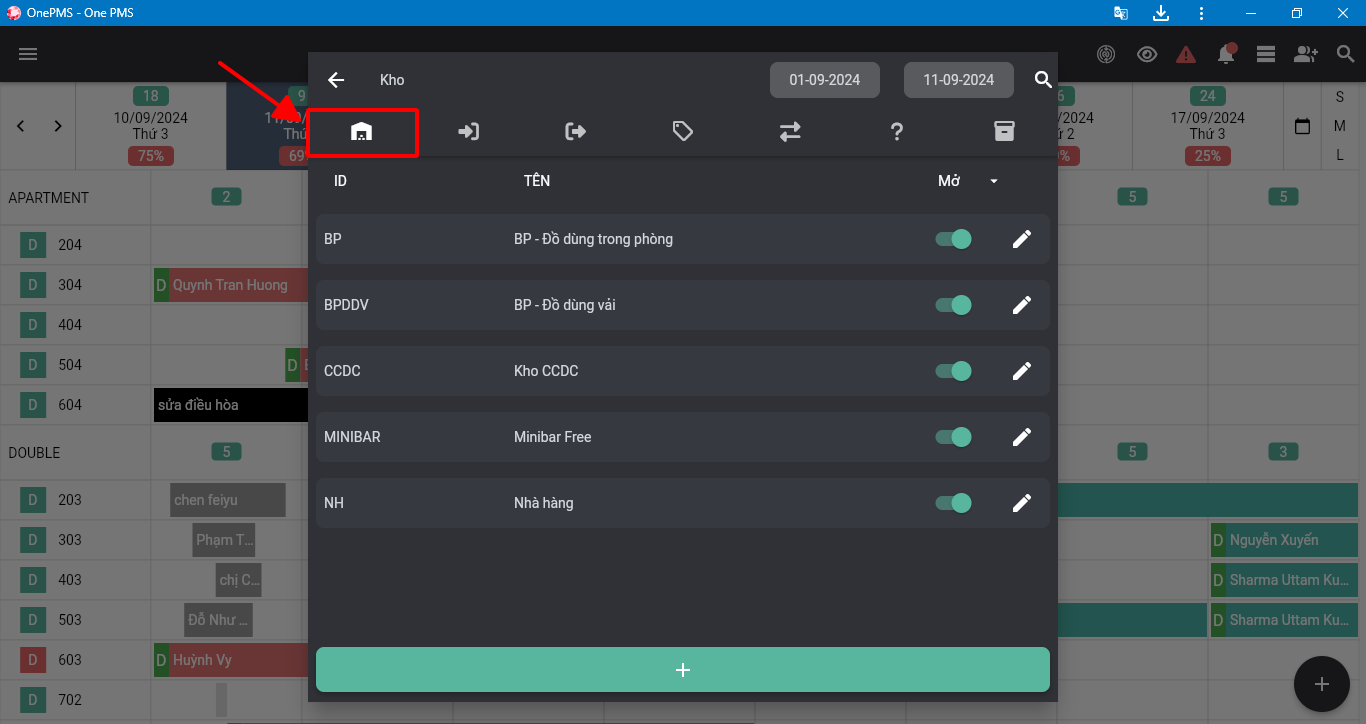1366x724 pixels.
Task: Click the D status badge of room 204
Action: [33, 245]
